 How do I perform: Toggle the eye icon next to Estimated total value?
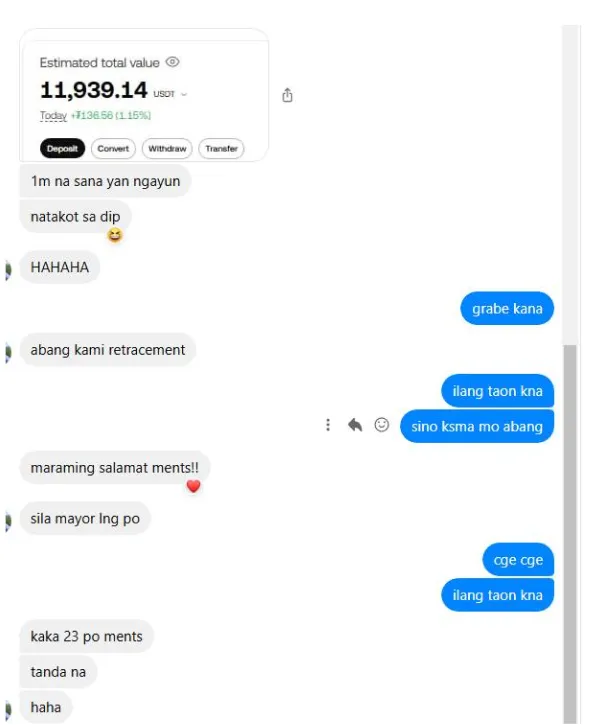tap(172, 62)
